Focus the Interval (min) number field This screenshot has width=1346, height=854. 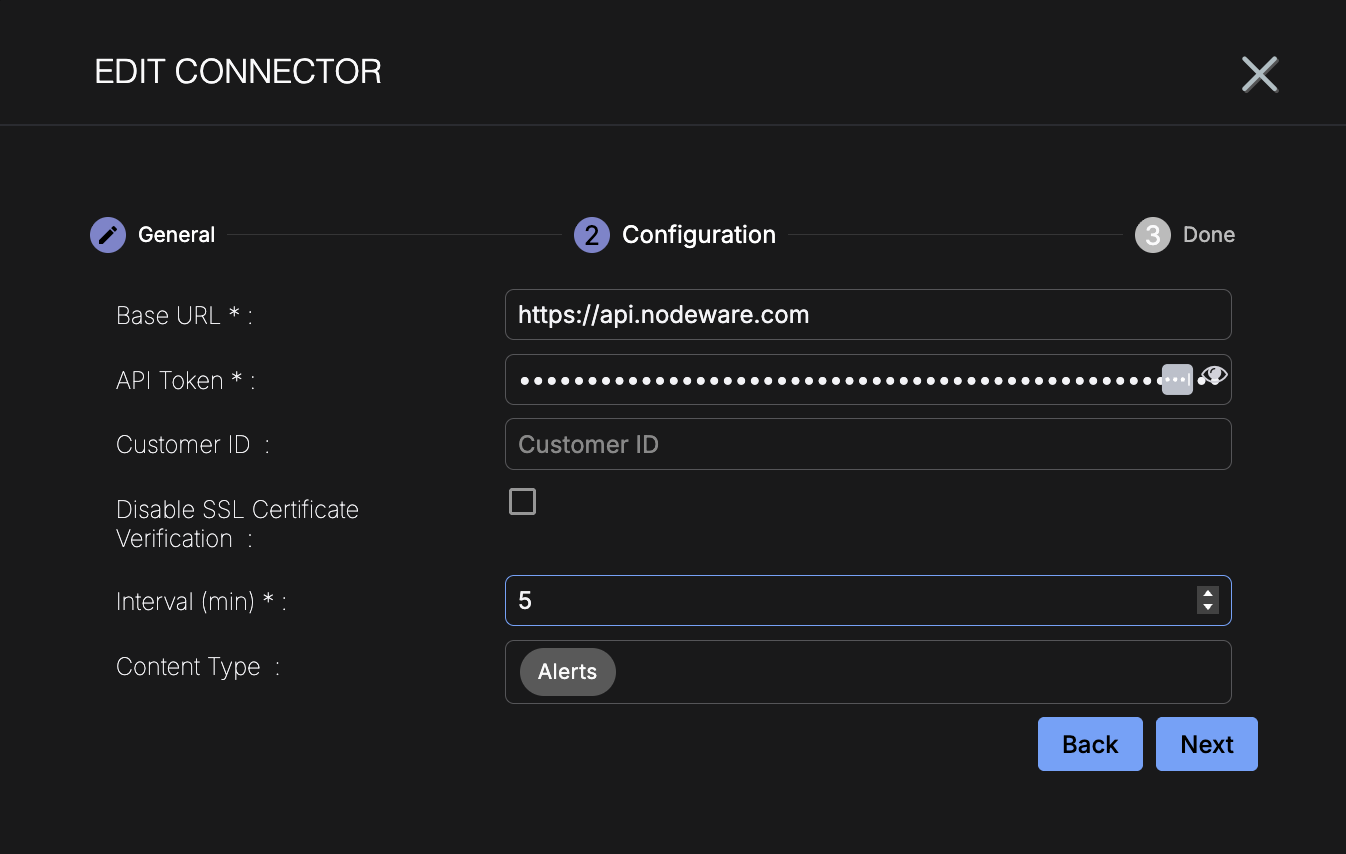coord(850,601)
